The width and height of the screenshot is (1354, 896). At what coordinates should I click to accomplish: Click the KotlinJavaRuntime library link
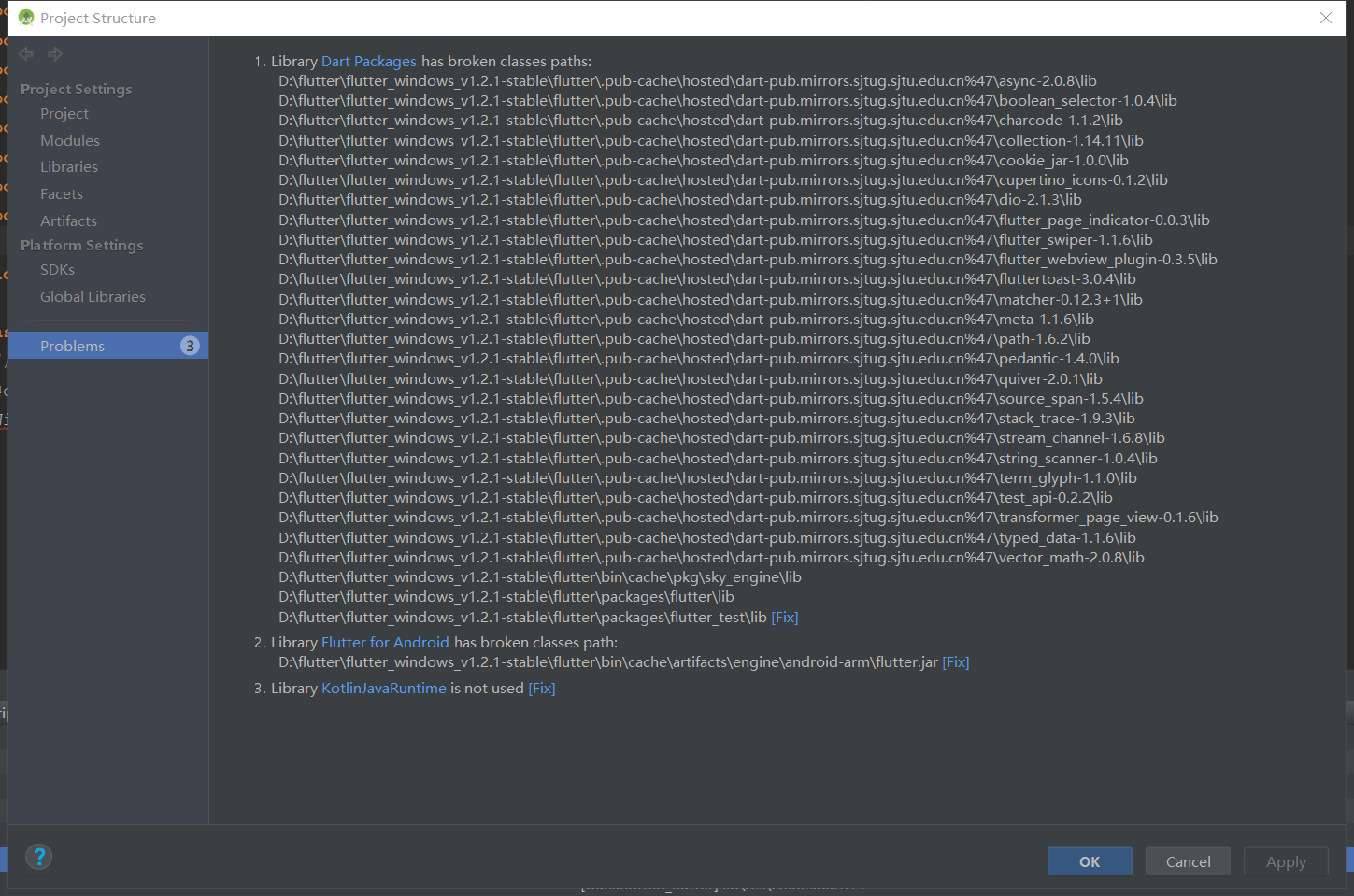pos(383,688)
